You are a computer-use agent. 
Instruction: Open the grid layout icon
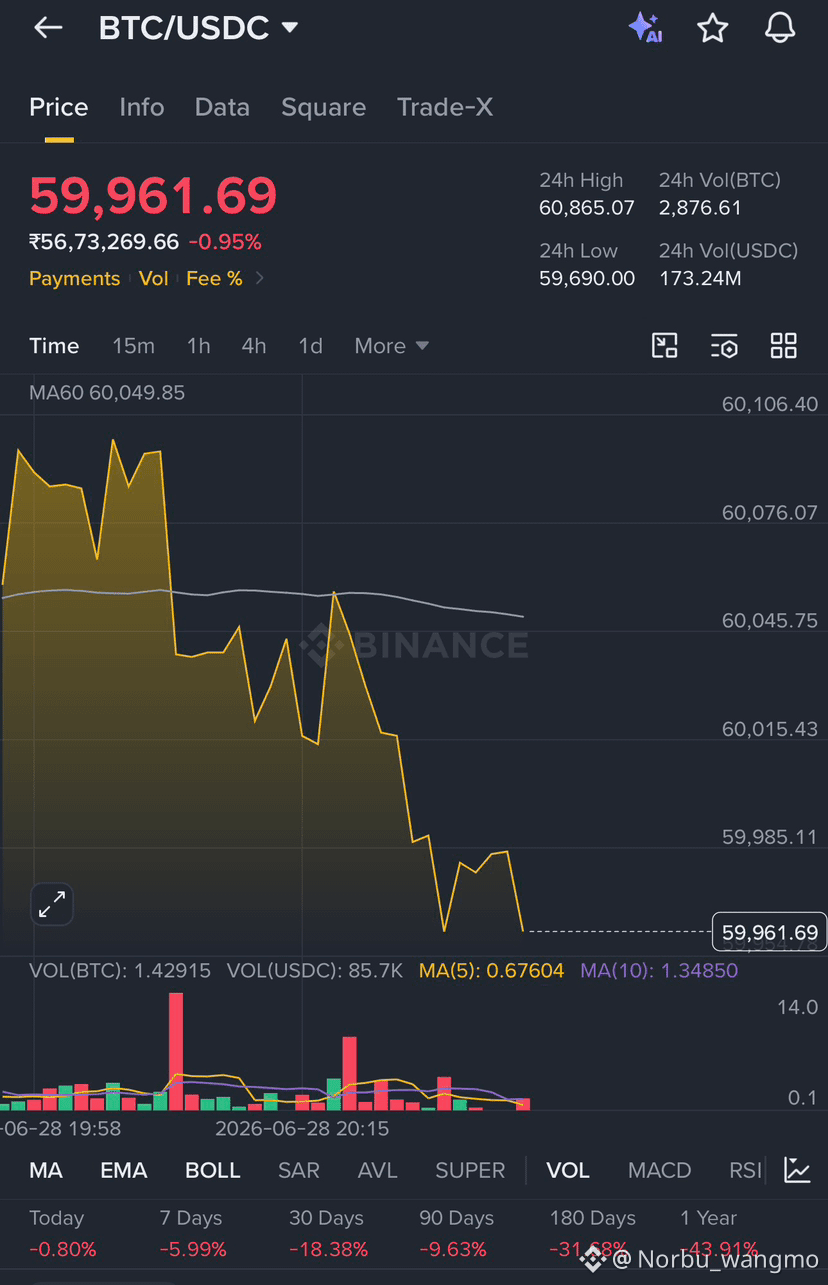click(784, 346)
